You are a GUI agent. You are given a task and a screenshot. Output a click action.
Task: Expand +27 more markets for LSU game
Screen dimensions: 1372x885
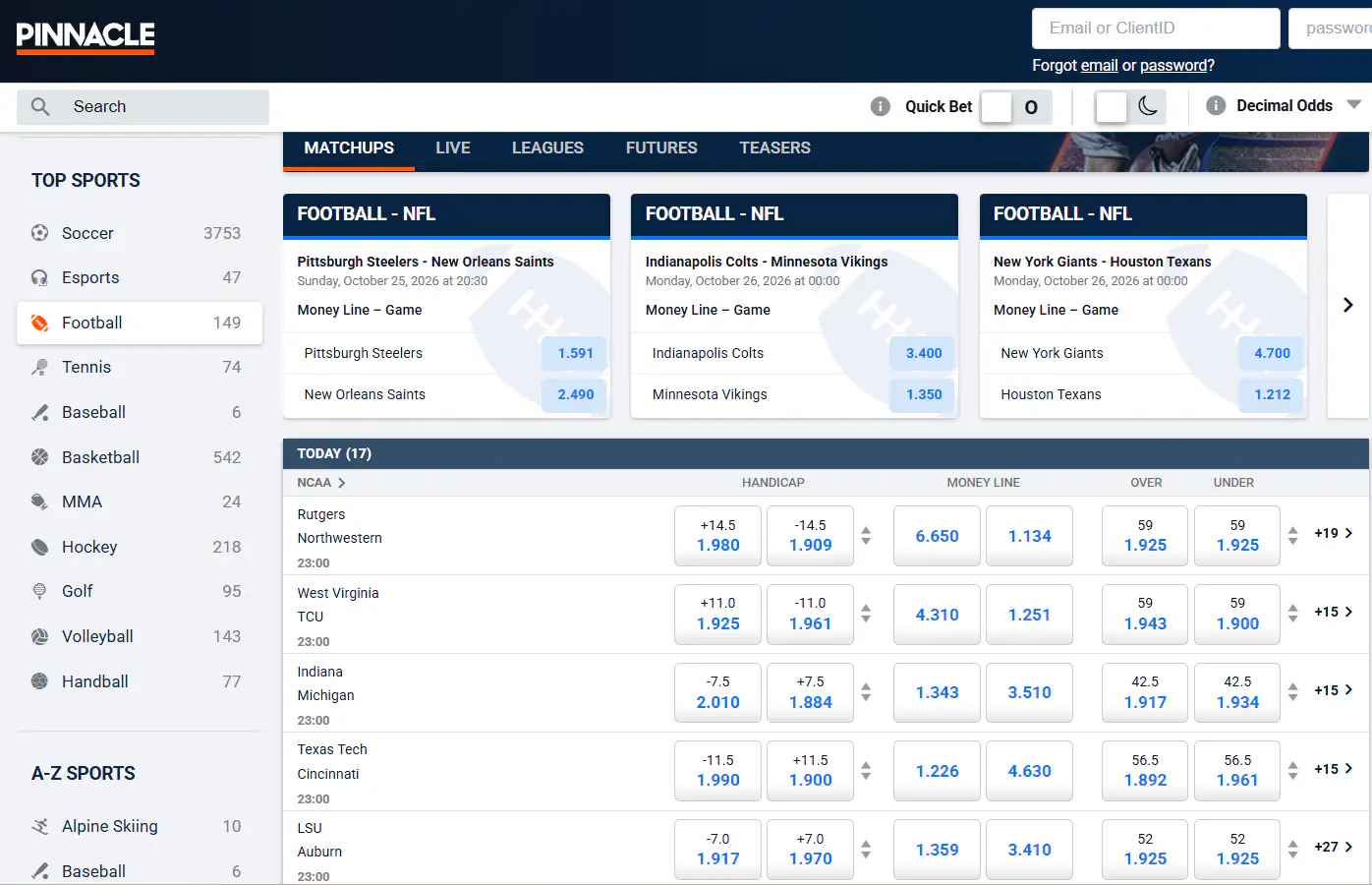coord(1334,847)
